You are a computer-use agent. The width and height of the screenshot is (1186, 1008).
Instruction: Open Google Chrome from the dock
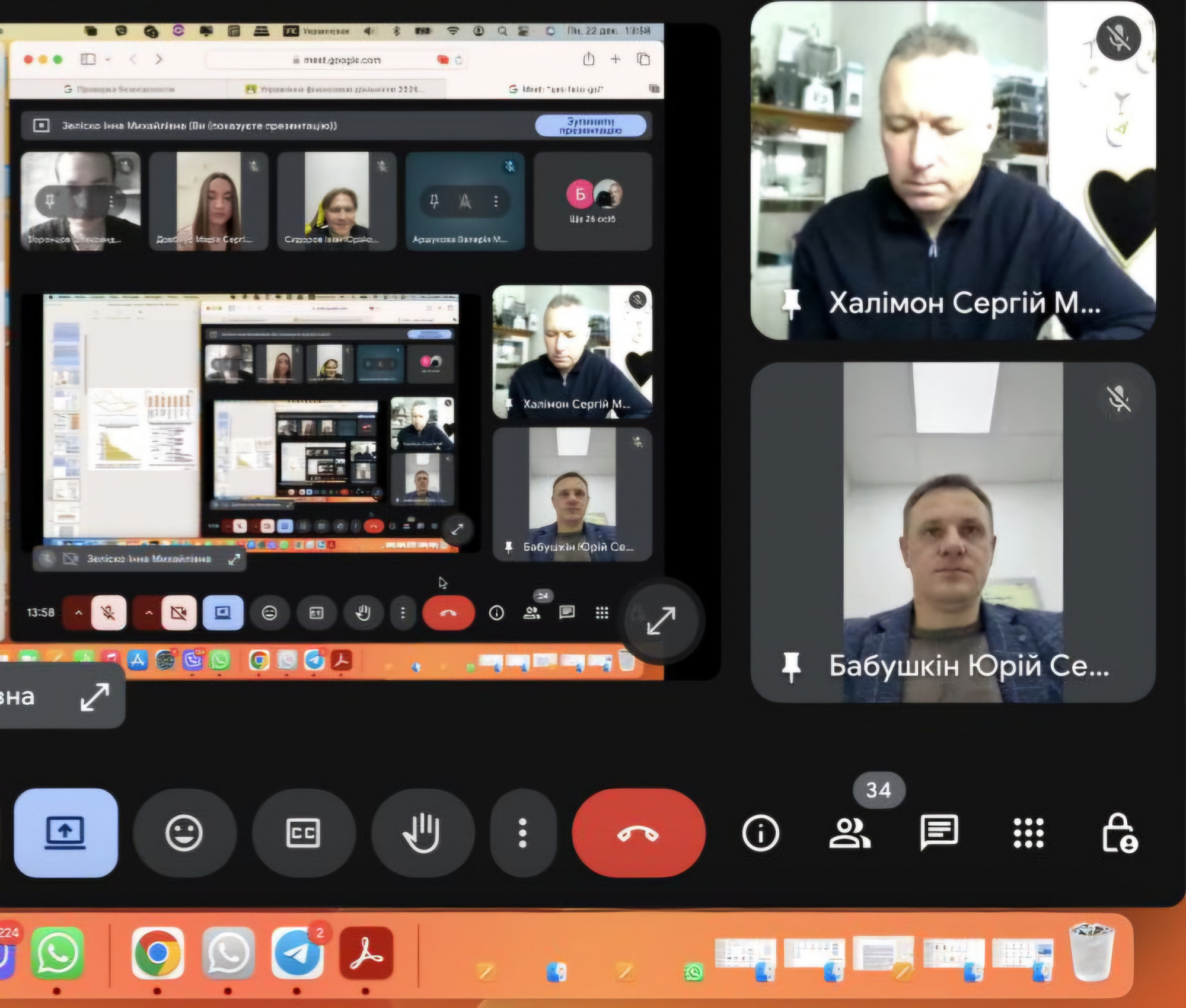point(157,953)
